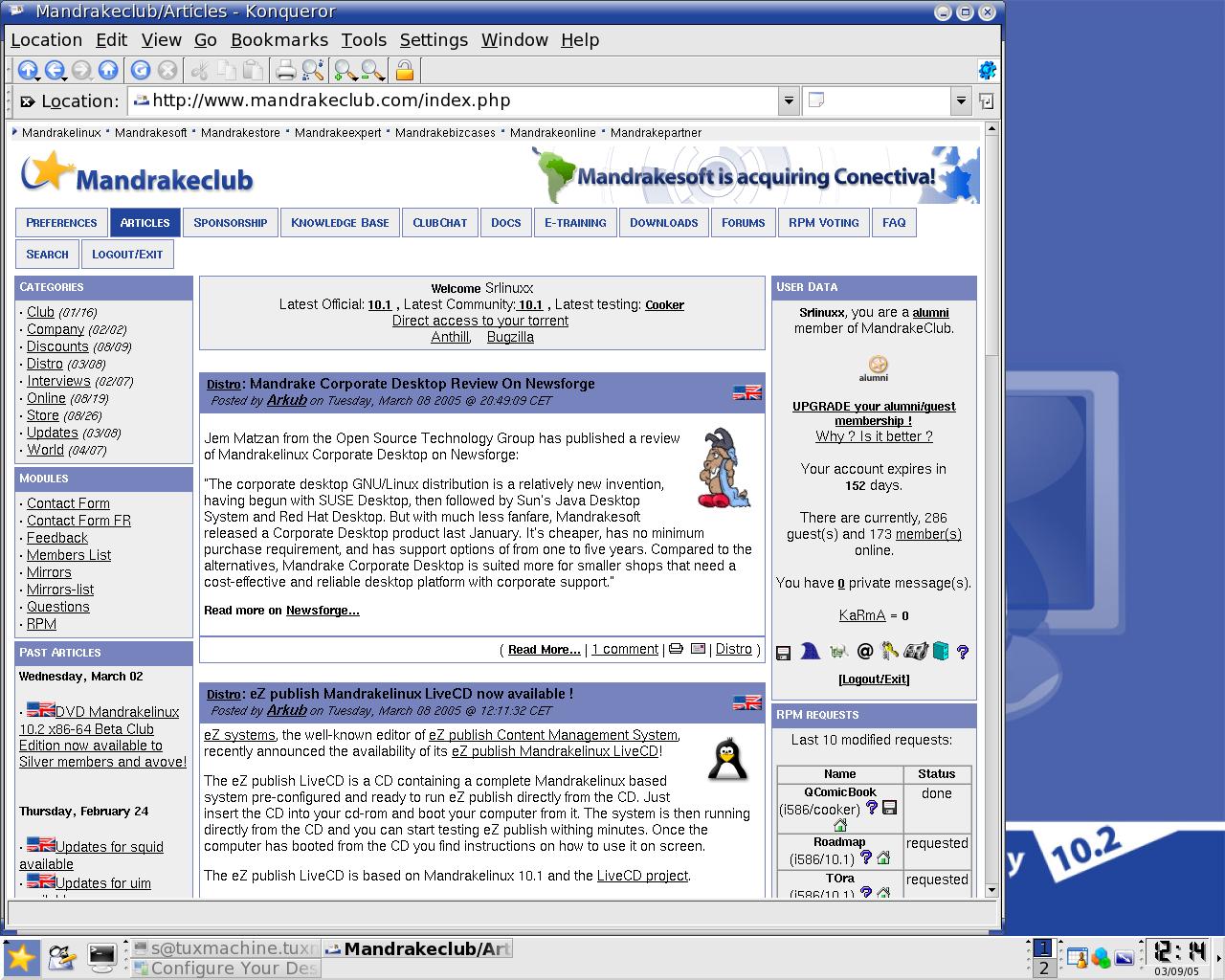Click the Up navigation toolbar icon
This screenshot has height=980, width=1225.
[x=28, y=70]
